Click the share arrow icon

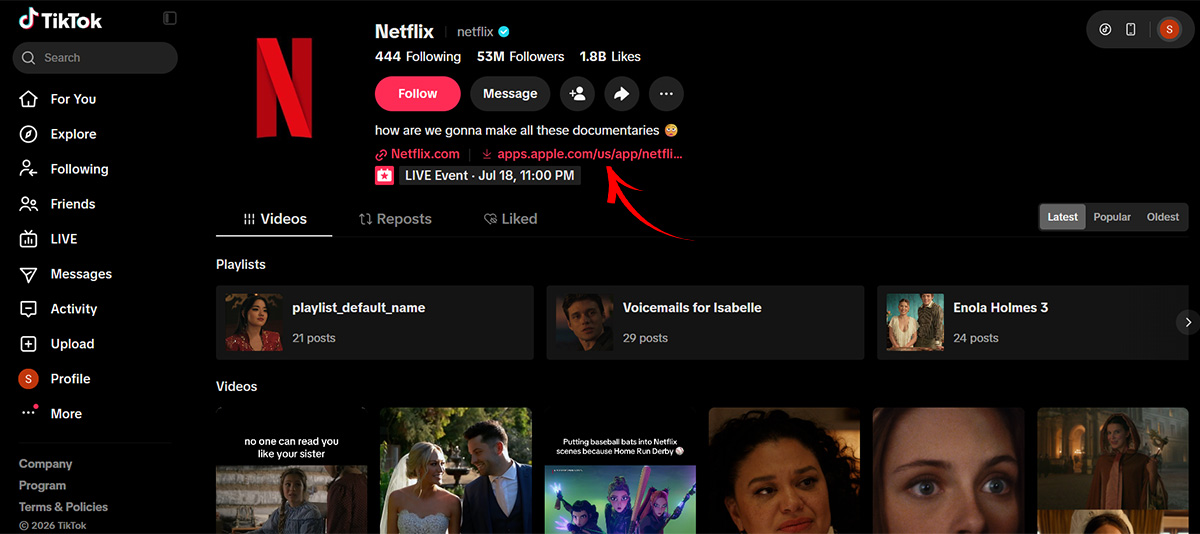click(622, 94)
